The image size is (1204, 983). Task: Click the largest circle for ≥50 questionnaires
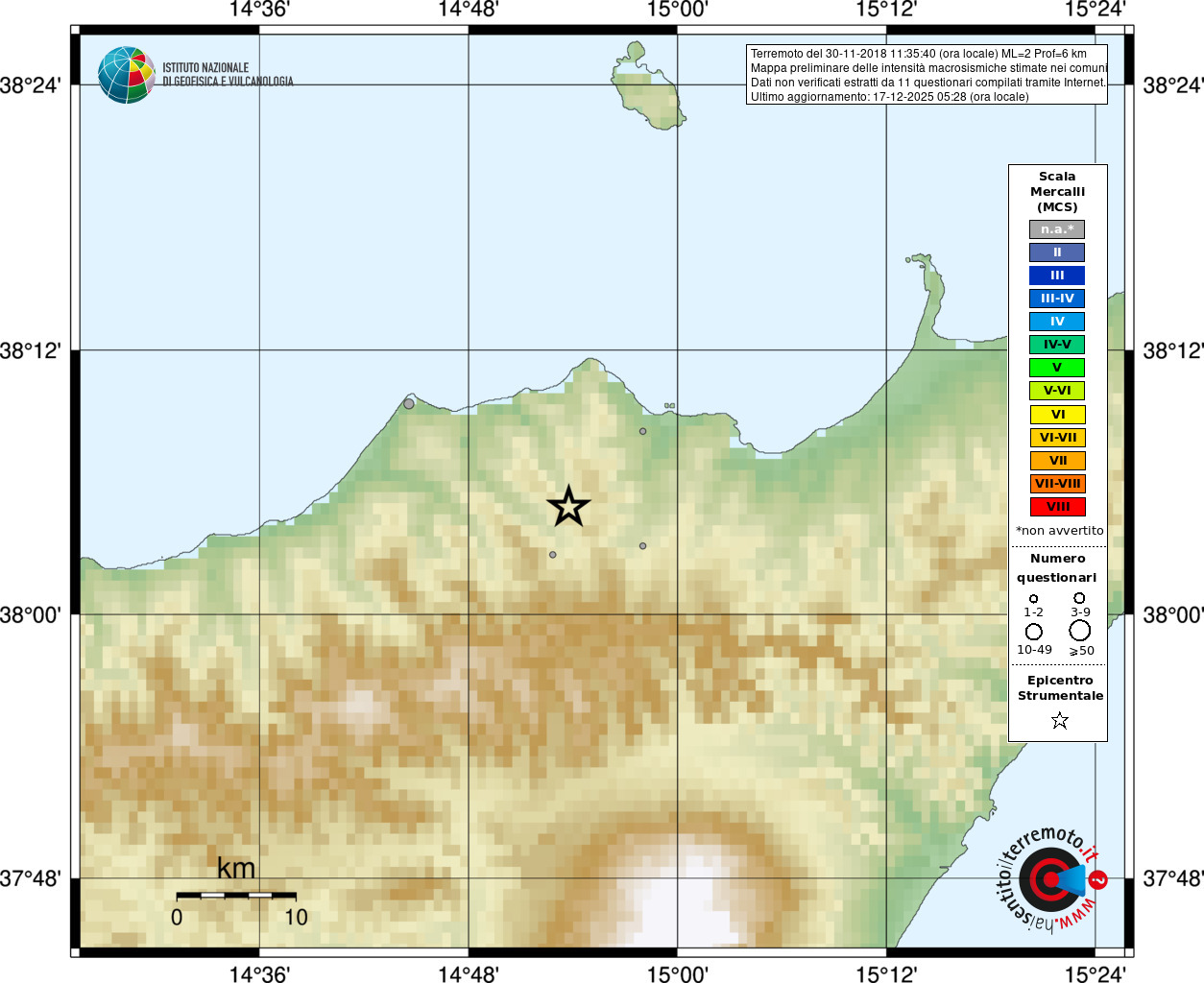coord(1080,631)
